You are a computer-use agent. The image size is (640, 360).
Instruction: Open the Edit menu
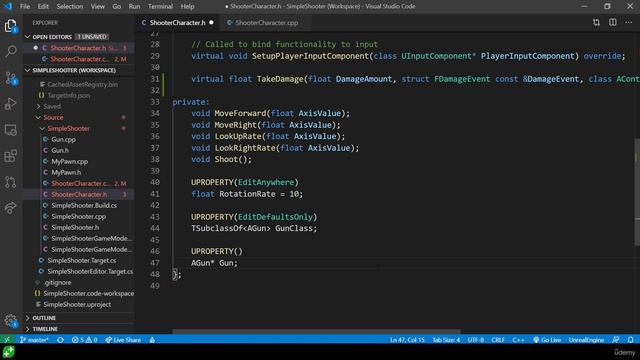pos(43,7)
